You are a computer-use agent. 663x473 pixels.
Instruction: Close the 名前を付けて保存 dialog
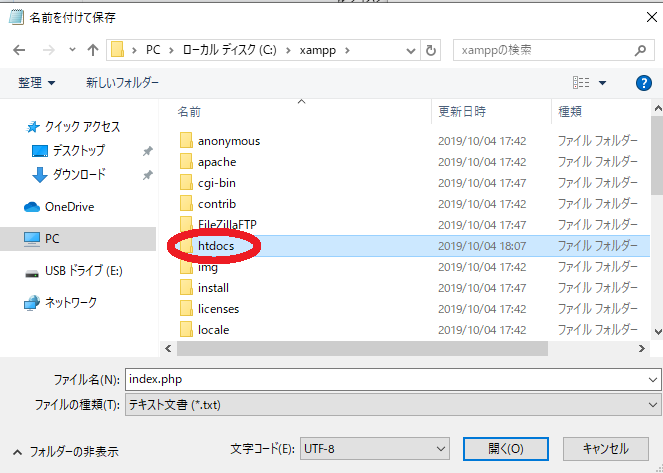652,17
